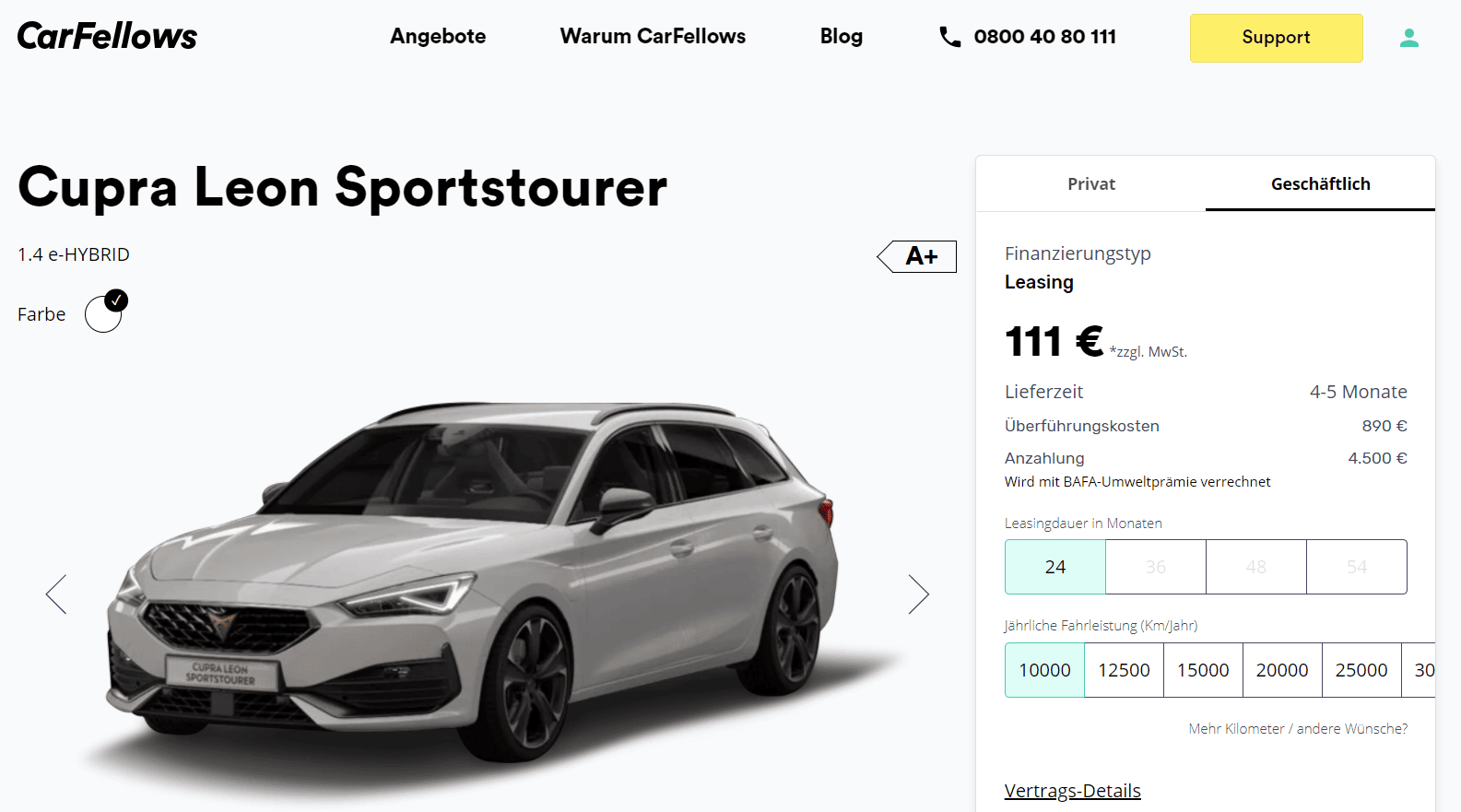The image size is (1461, 812).
Task: Click the yellow Support button
Action: click(1276, 38)
